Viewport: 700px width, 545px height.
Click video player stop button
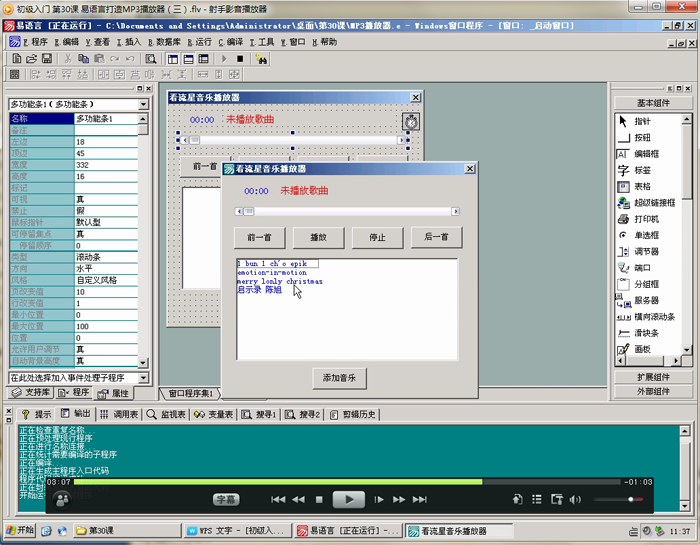pyautogui.click(x=319, y=499)
